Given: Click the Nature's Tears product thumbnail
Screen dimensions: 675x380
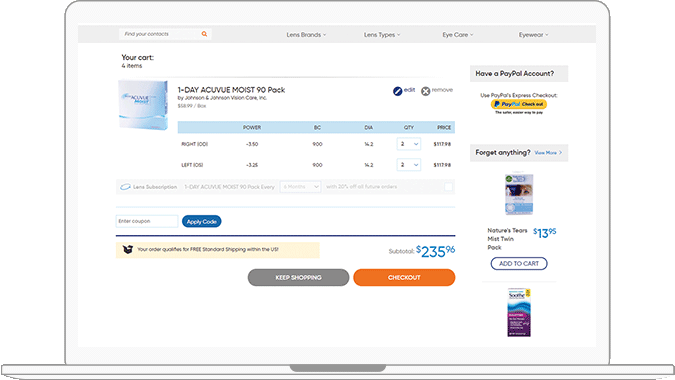Looking at the screenshot, I should [519, 194].
